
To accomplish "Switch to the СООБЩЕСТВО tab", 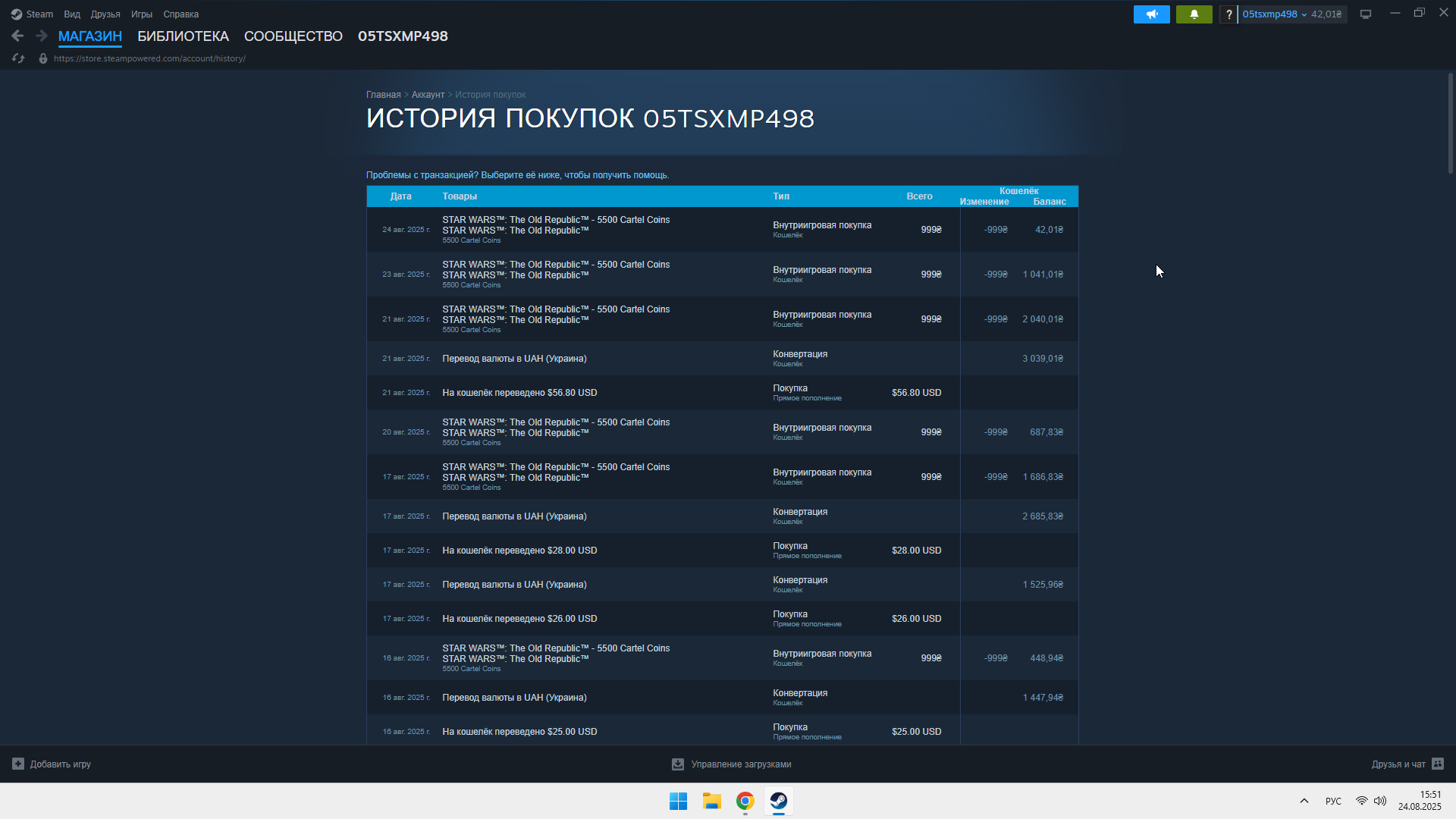I will 293,36.
